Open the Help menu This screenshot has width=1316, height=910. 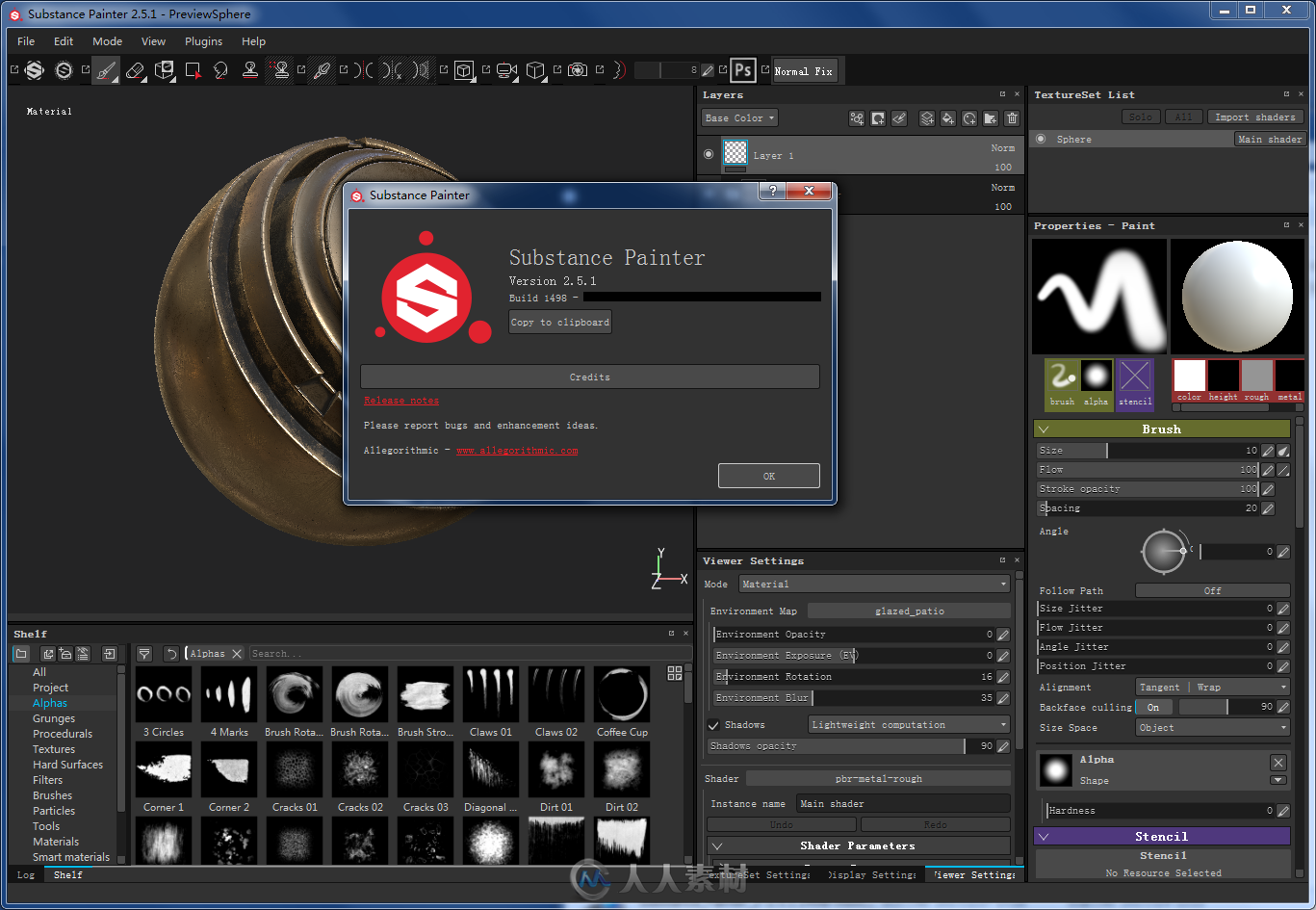pos(254,41)
